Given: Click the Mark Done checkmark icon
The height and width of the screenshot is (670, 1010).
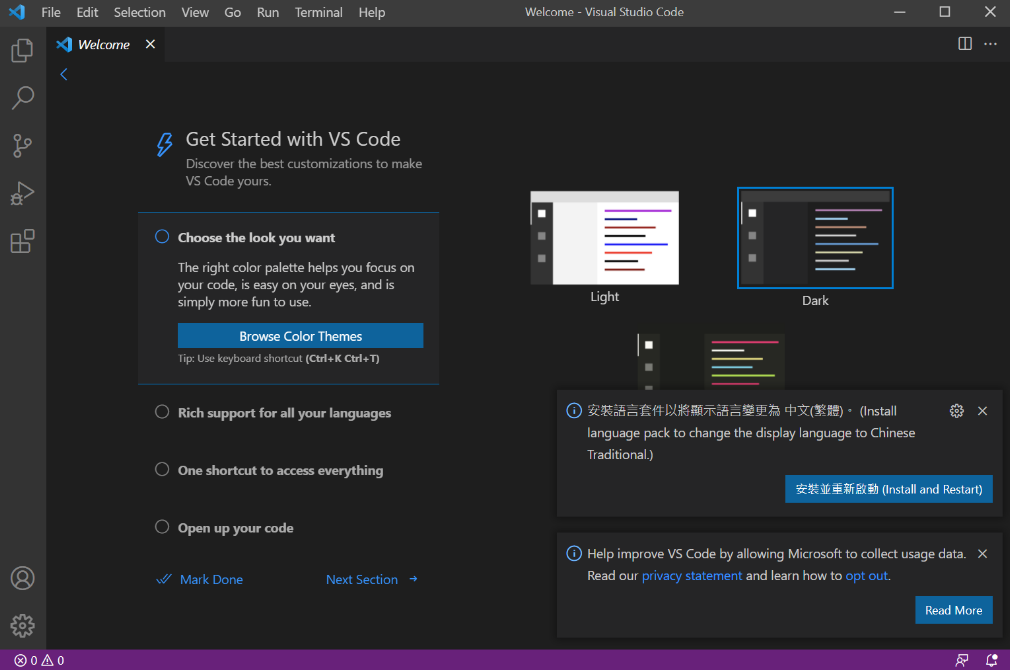Looking at the screenshot, I should pos(164,579).
